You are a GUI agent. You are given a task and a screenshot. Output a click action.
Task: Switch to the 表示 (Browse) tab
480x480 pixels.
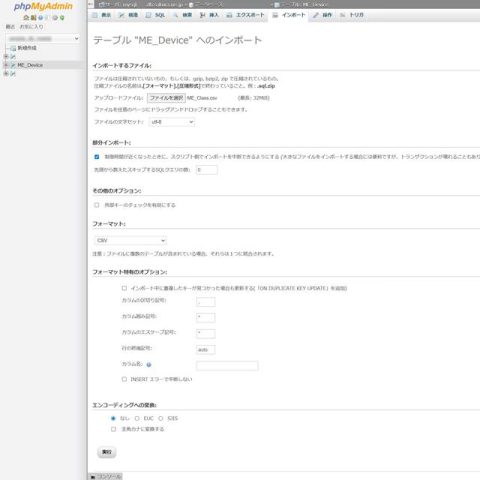102,15
